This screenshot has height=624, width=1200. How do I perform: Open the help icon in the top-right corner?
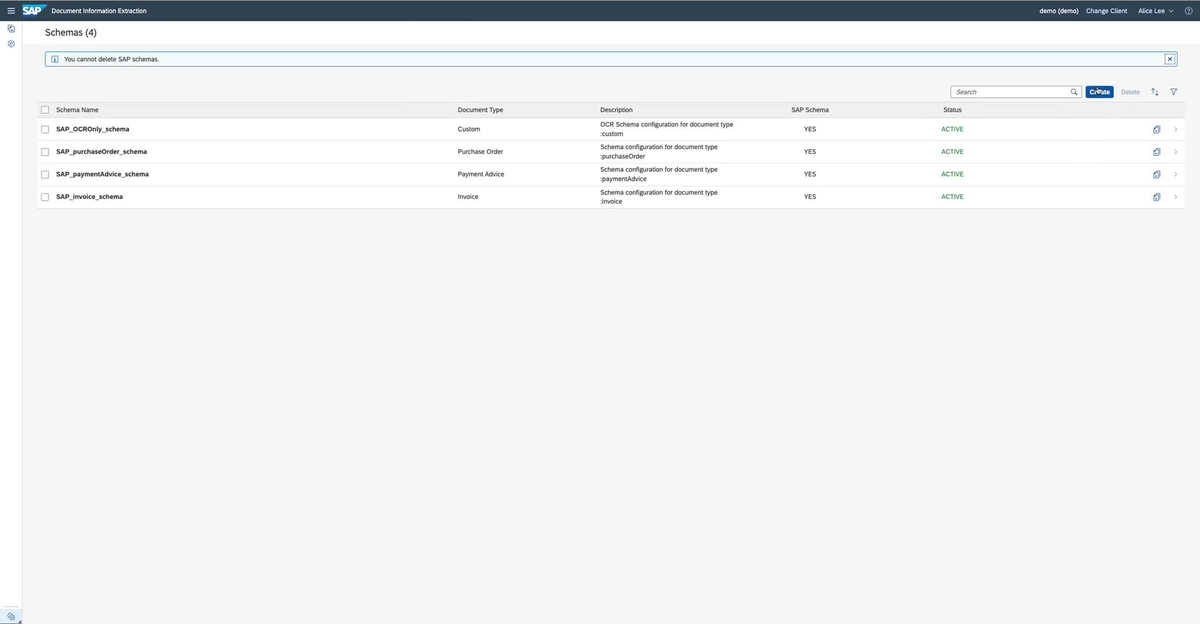(1186, 9)
